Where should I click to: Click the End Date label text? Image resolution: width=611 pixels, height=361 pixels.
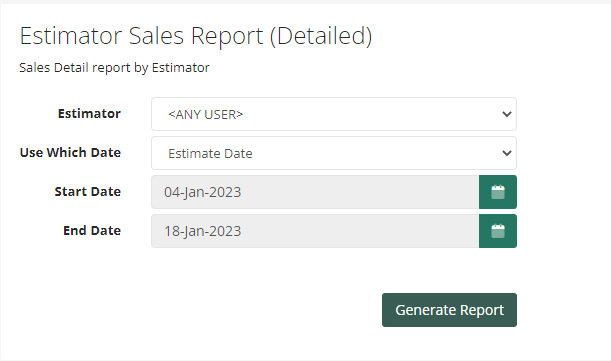92,230
